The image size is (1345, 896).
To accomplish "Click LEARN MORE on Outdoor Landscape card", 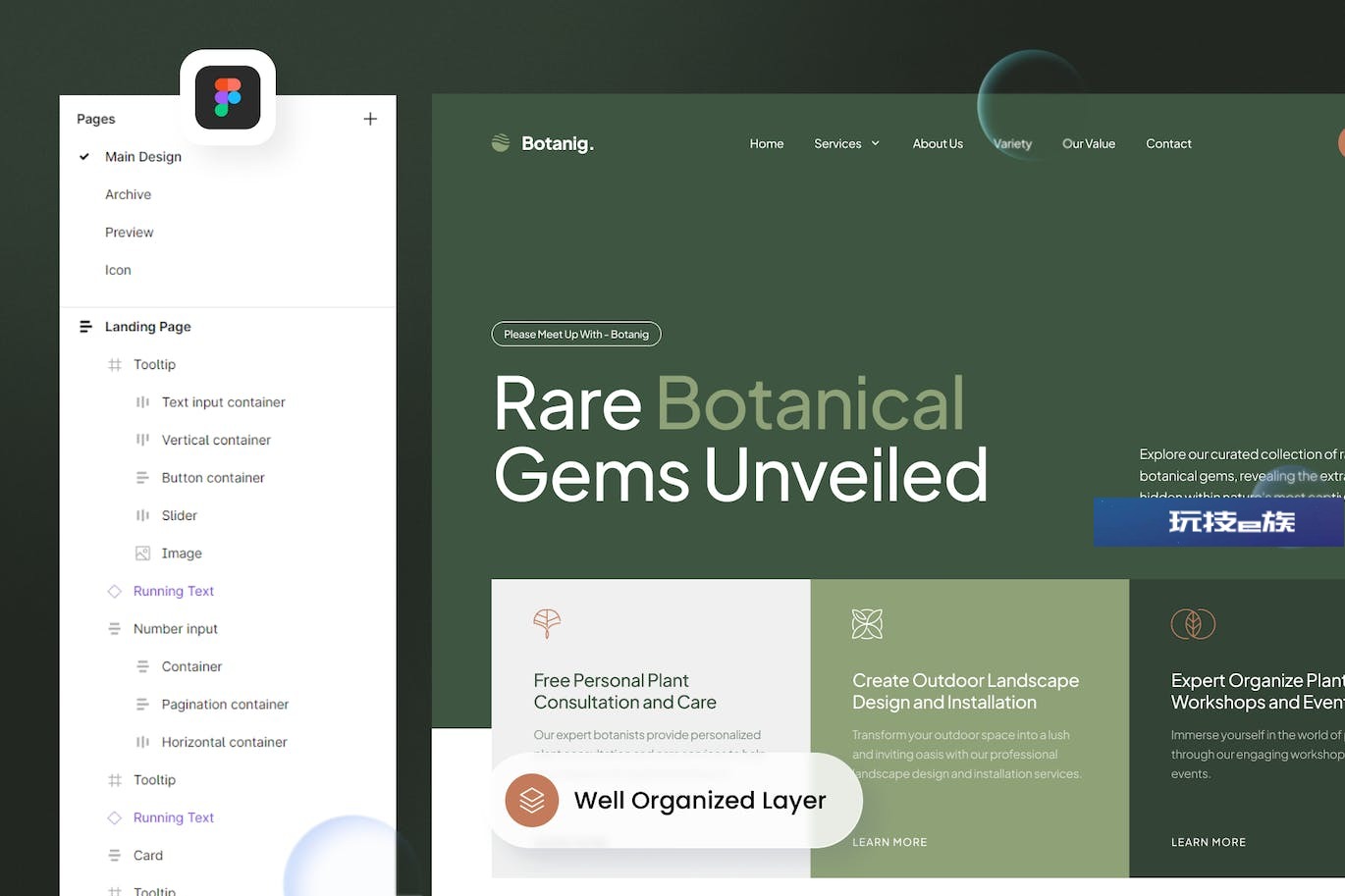I will point(889,842).
